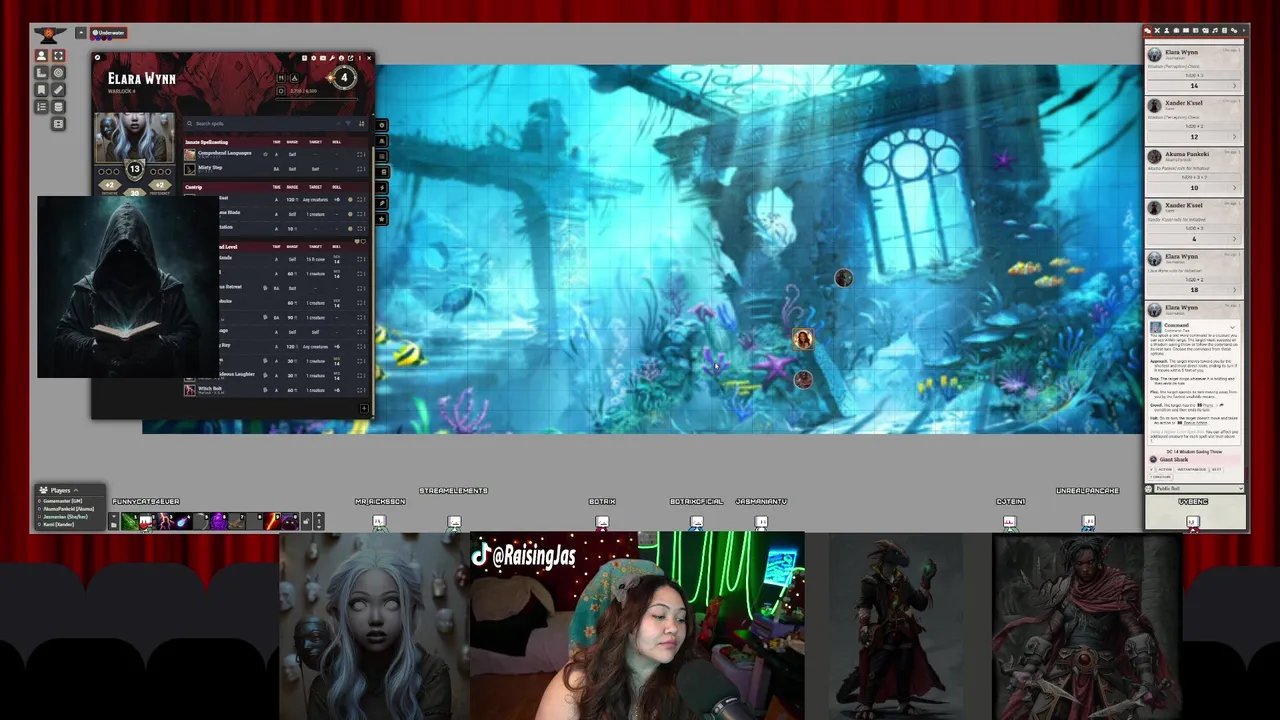Toggle prepared dot on 10 ft cantrip row

pyautogui.click(x=350, y=229)
